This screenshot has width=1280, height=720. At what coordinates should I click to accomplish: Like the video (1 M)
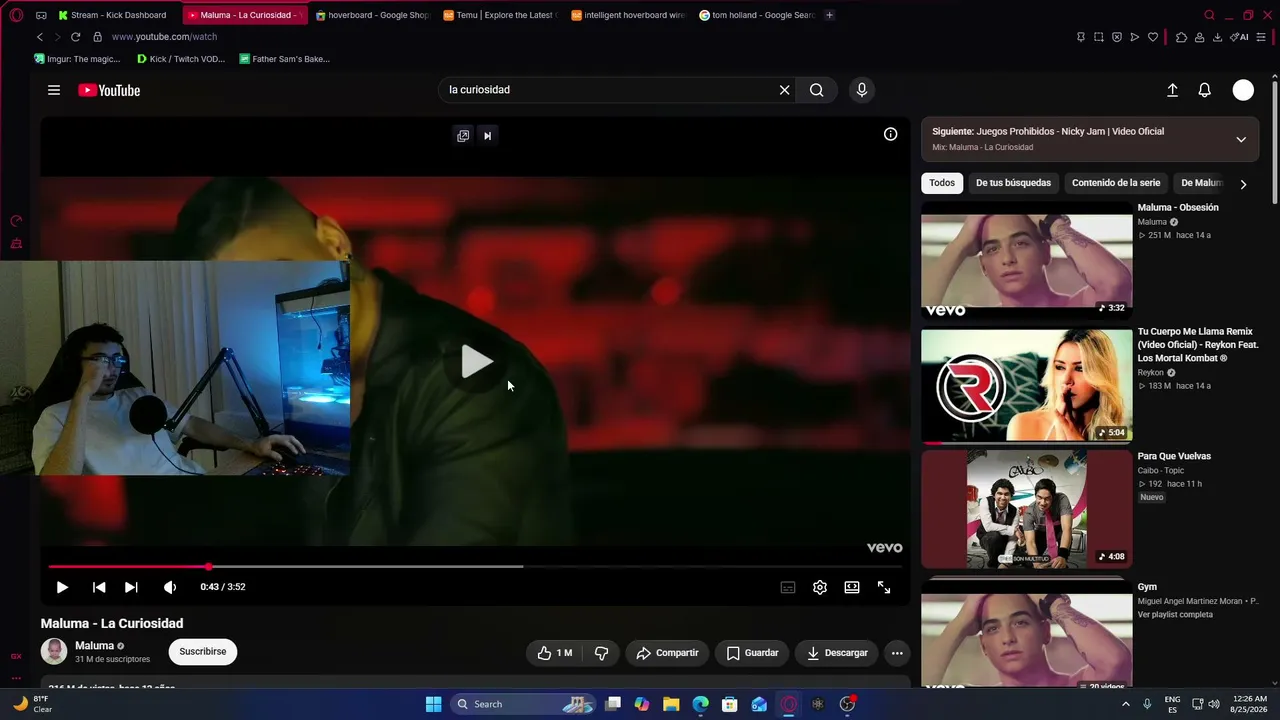coord(555,653)
